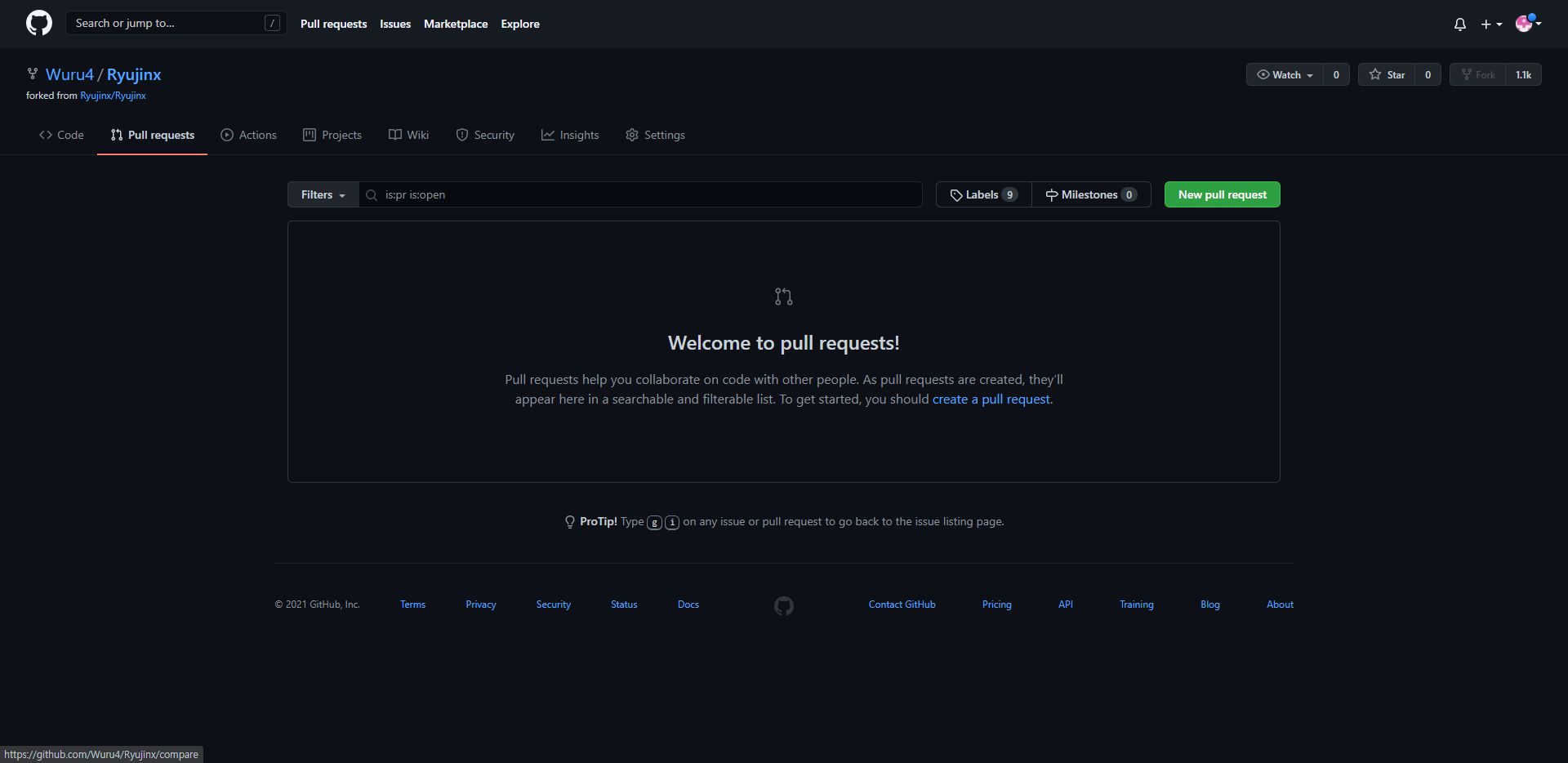Click the pull request icon above the Welcome heading

coord(784,297)
